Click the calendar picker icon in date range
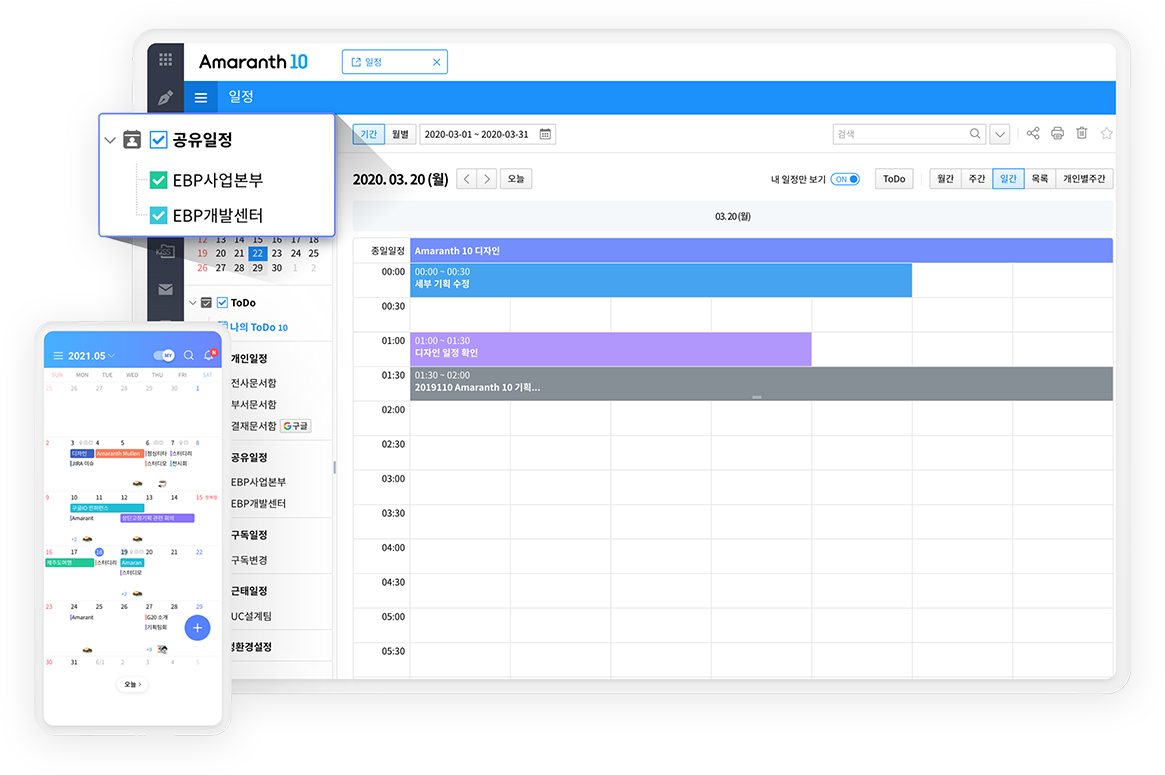 click(545, 134)
